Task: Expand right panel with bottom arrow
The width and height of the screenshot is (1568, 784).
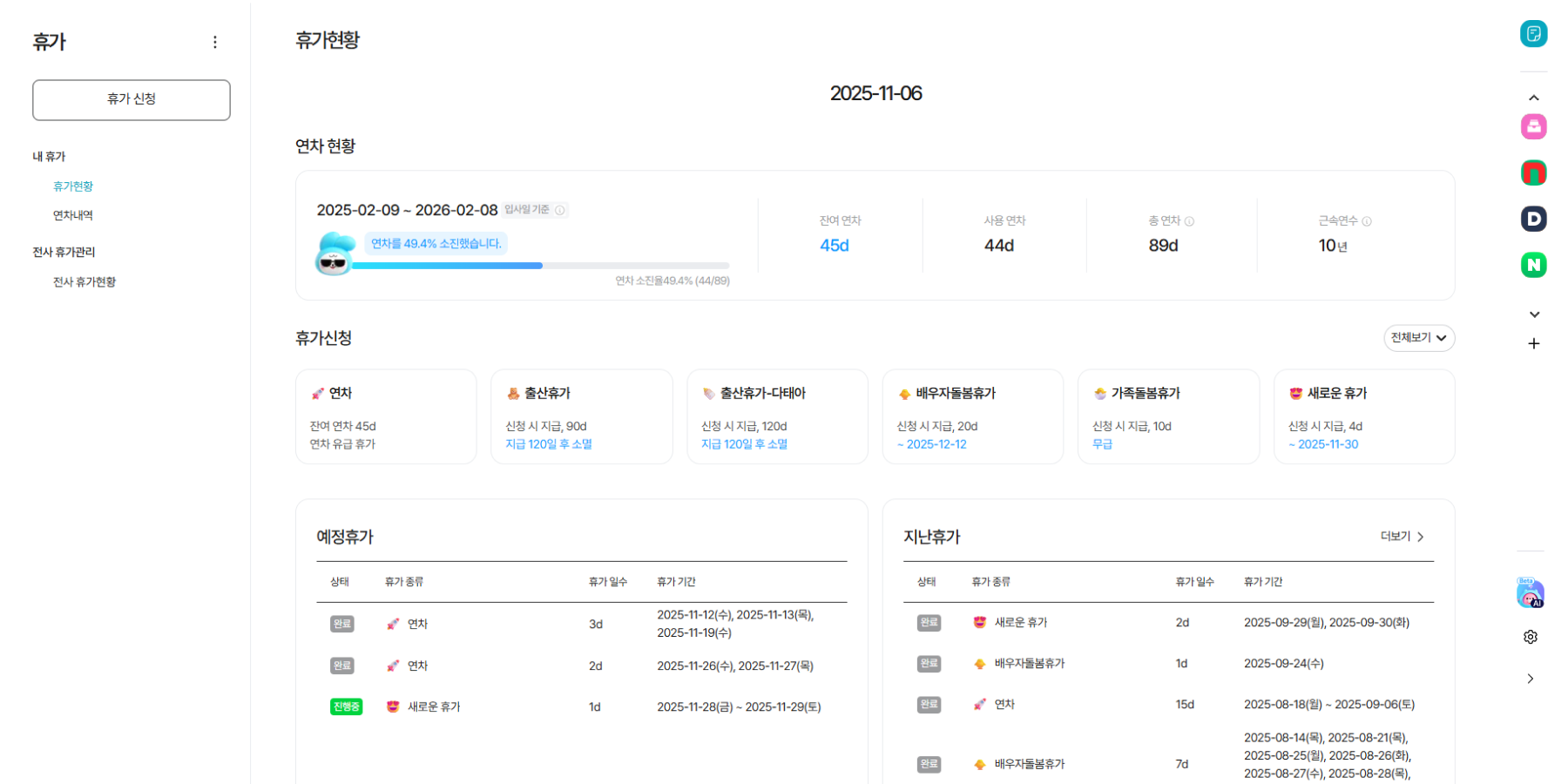Action: pos(1531,679)
